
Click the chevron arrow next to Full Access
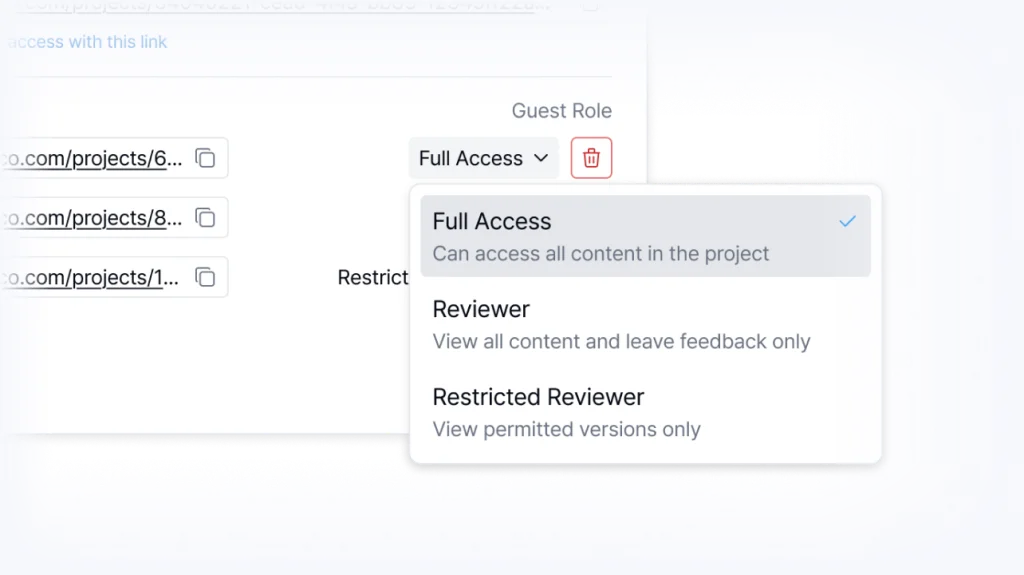click(541, 158)
